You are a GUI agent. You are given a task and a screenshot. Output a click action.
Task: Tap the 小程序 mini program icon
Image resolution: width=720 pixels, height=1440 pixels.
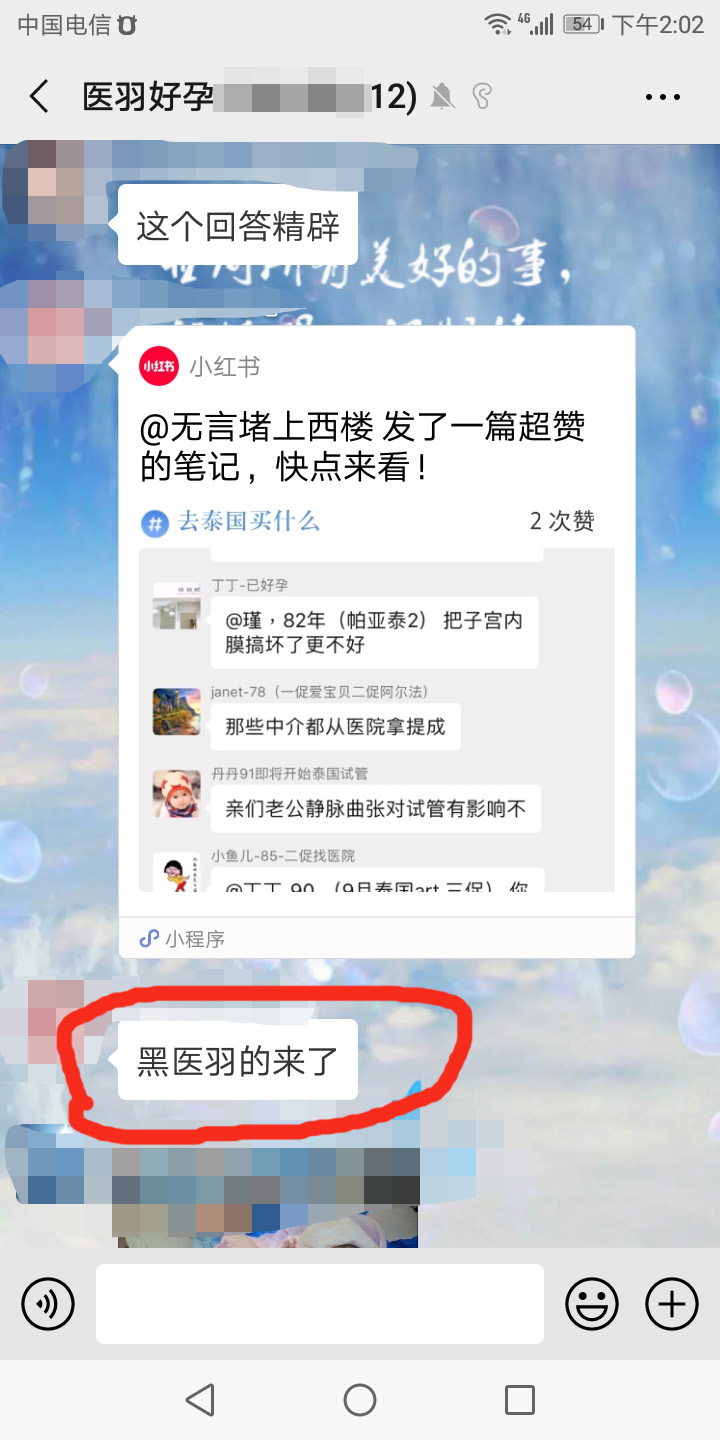(x=149, y=938)
